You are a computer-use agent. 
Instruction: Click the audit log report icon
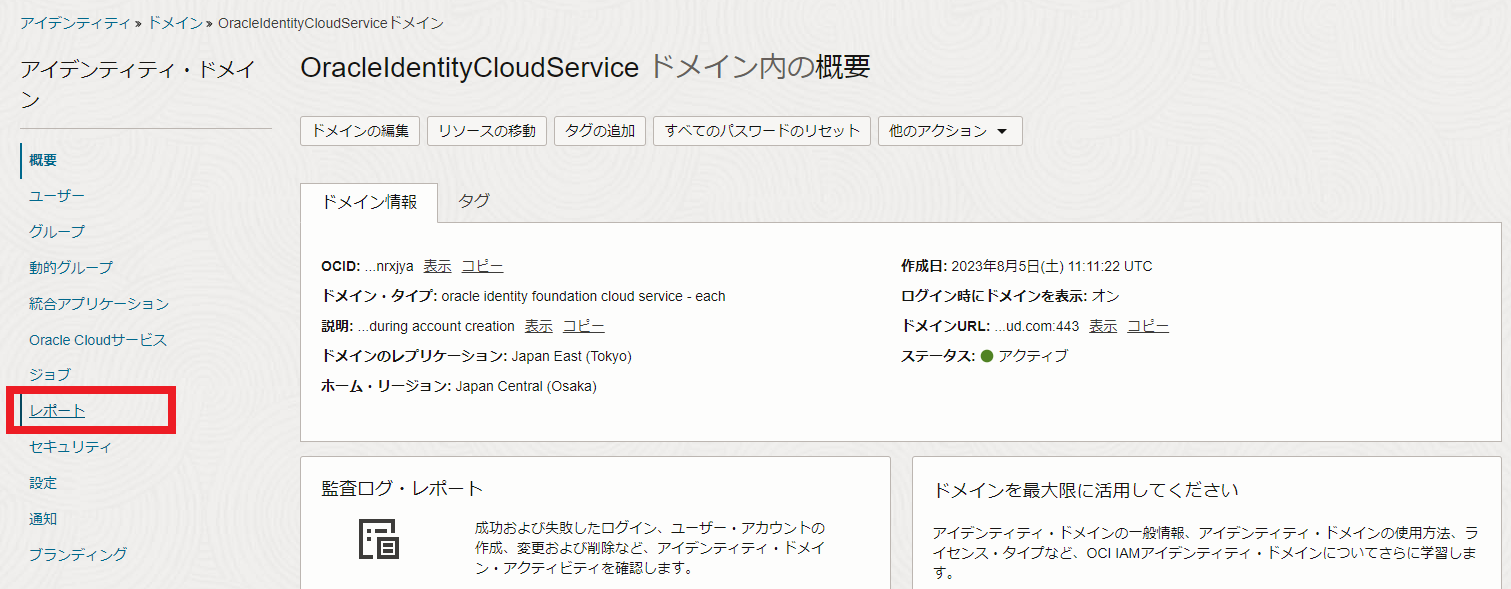[379, 540]
